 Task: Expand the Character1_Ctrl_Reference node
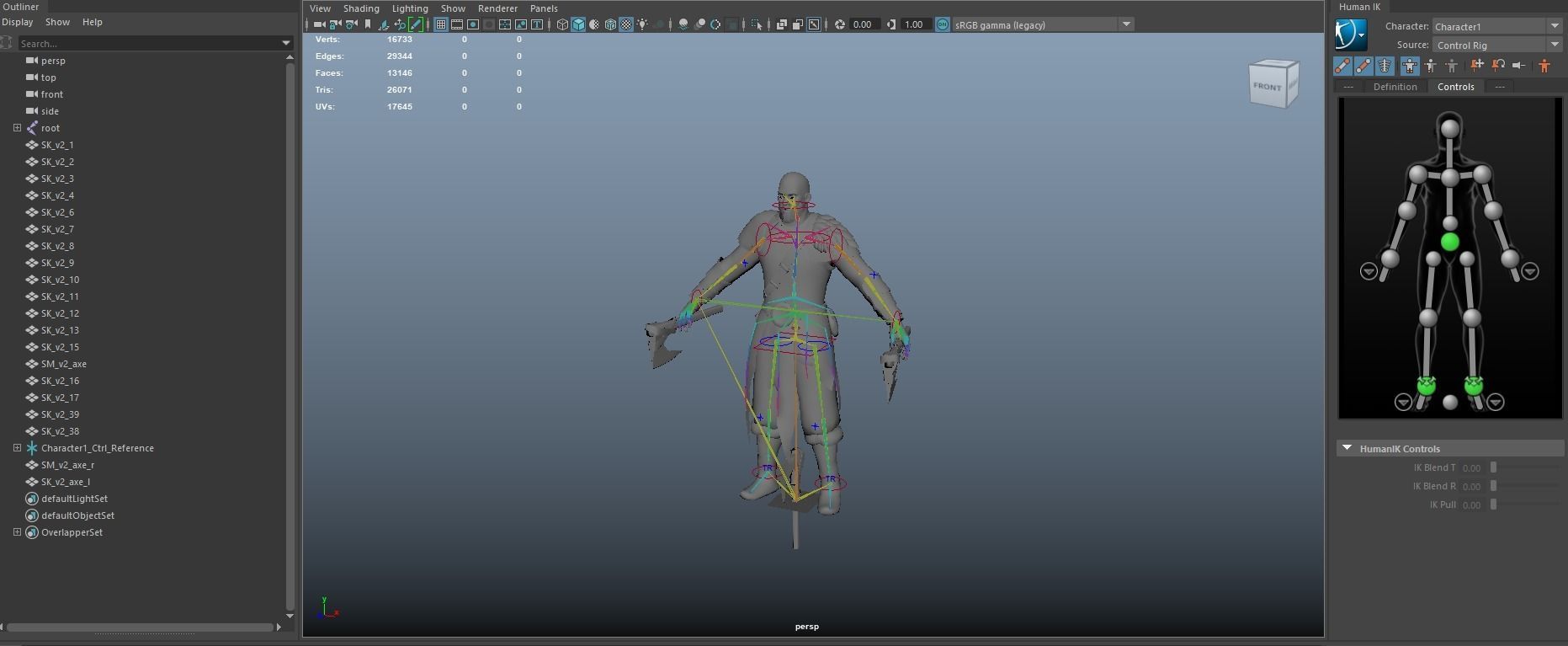click(17, 448)
